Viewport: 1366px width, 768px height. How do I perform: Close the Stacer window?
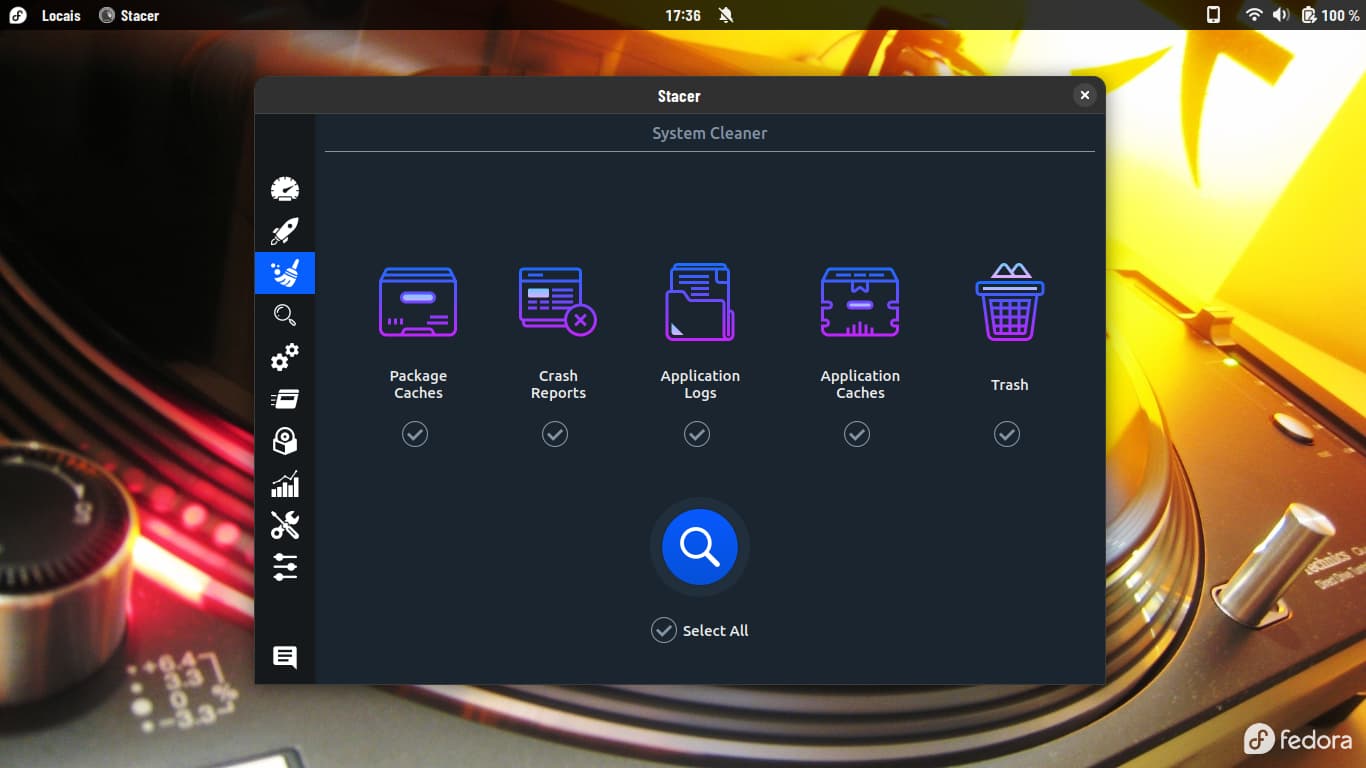(x=1084, y=95)
